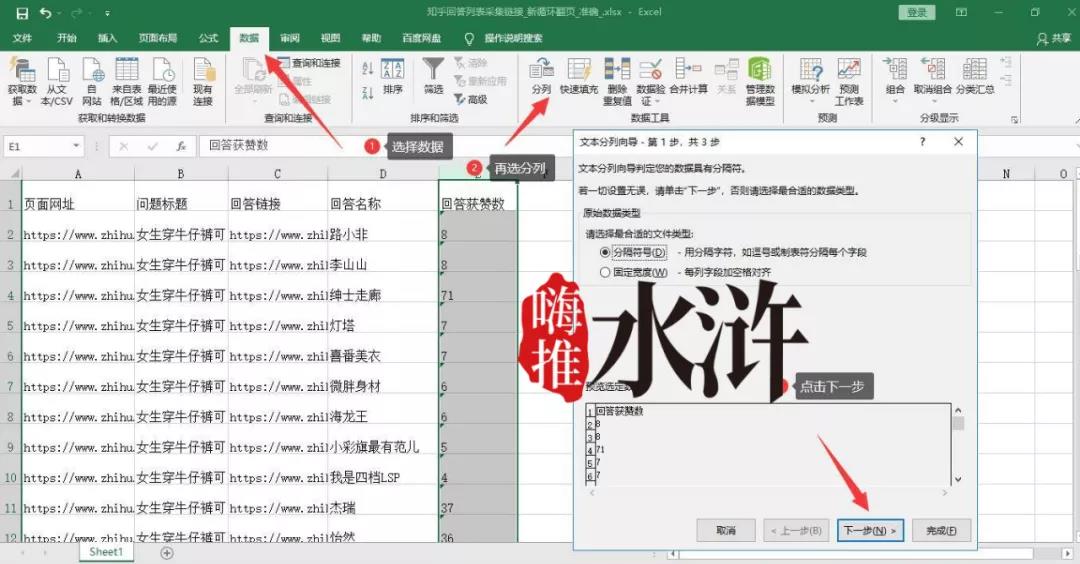Open the 排序 (Sort) dialog icon
The width and height of the screenshot is (1080, 564).
(393, 70)
